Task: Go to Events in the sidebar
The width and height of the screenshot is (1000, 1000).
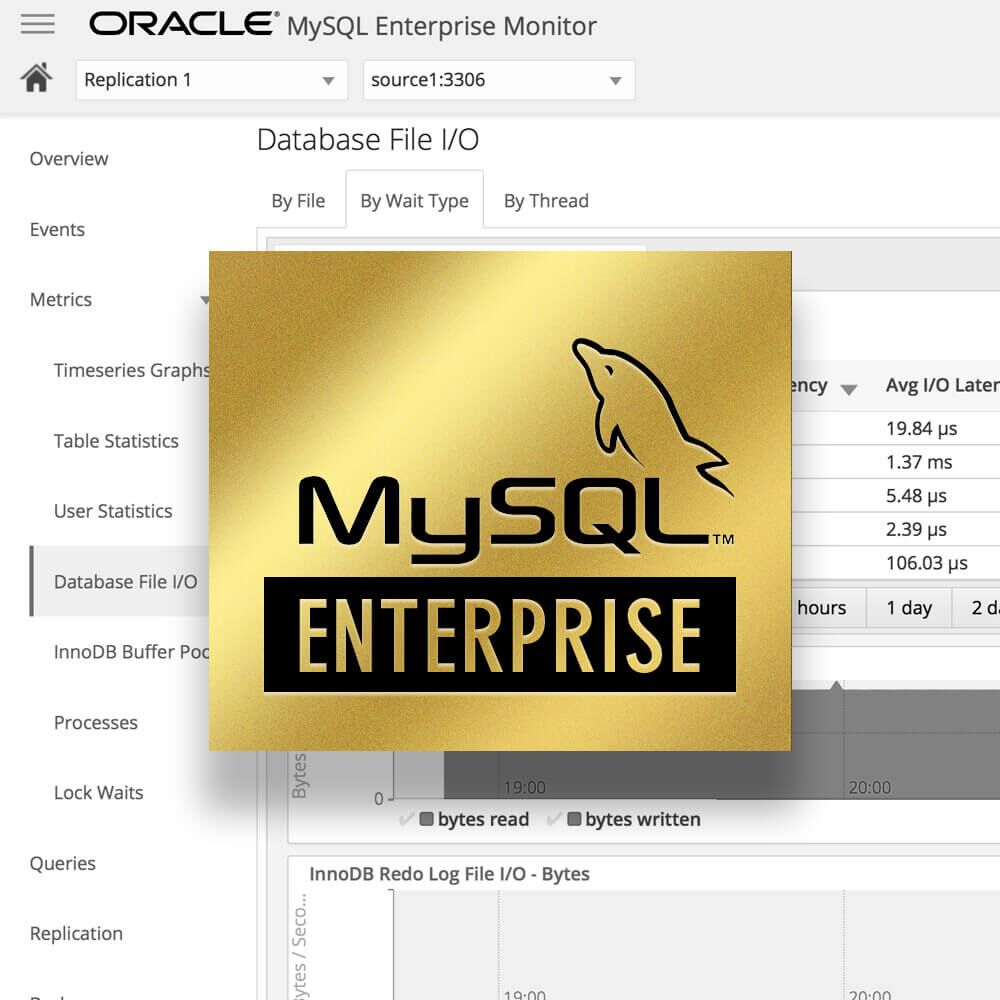Action: click(57, 230)
